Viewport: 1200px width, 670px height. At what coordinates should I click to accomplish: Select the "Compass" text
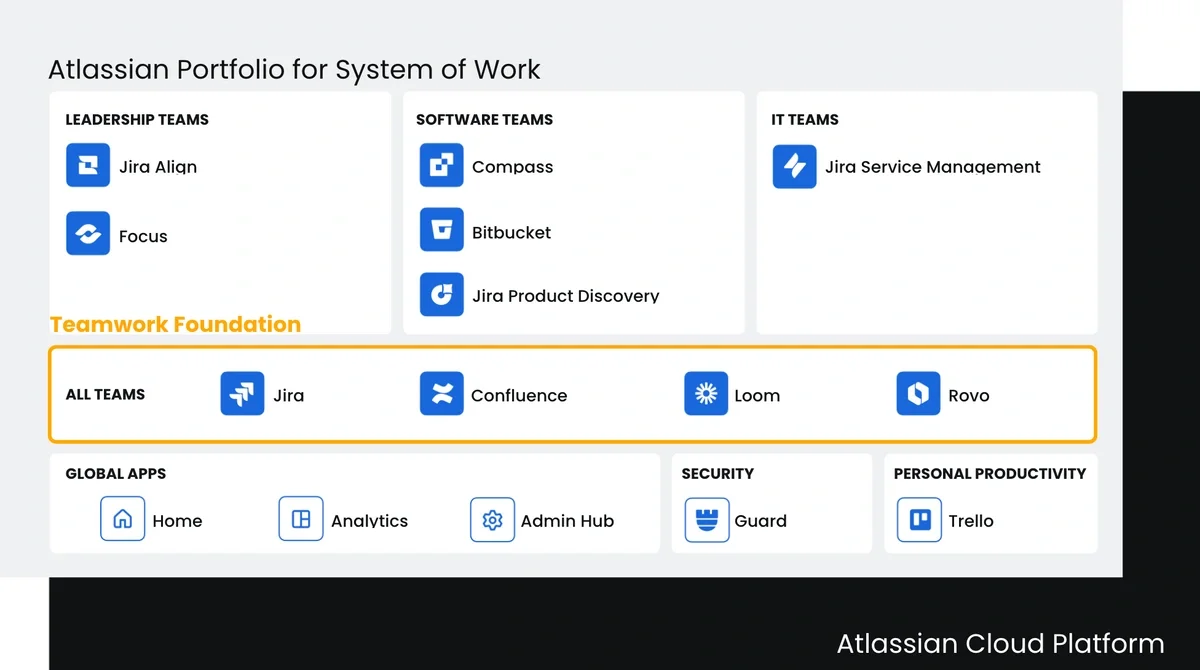(x=512, y=168)
